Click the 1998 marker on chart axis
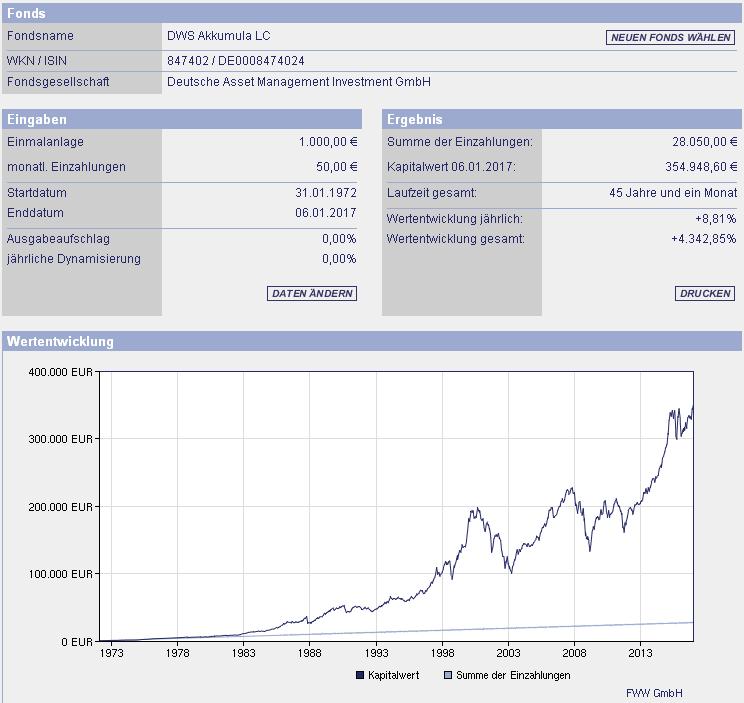The width and height of the screenshot is (744, 703). (x=442, y=653)
